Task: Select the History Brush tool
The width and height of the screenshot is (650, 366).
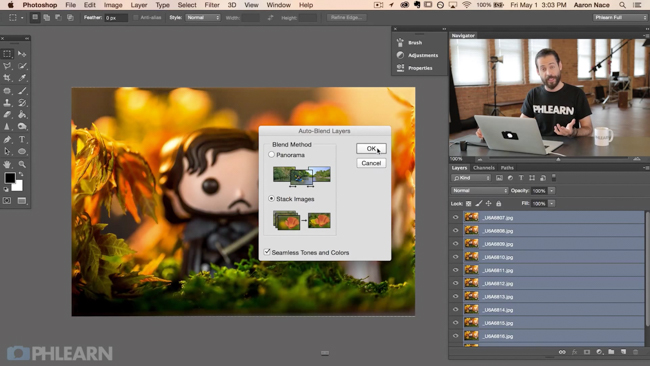Action: tap(22, 103)
